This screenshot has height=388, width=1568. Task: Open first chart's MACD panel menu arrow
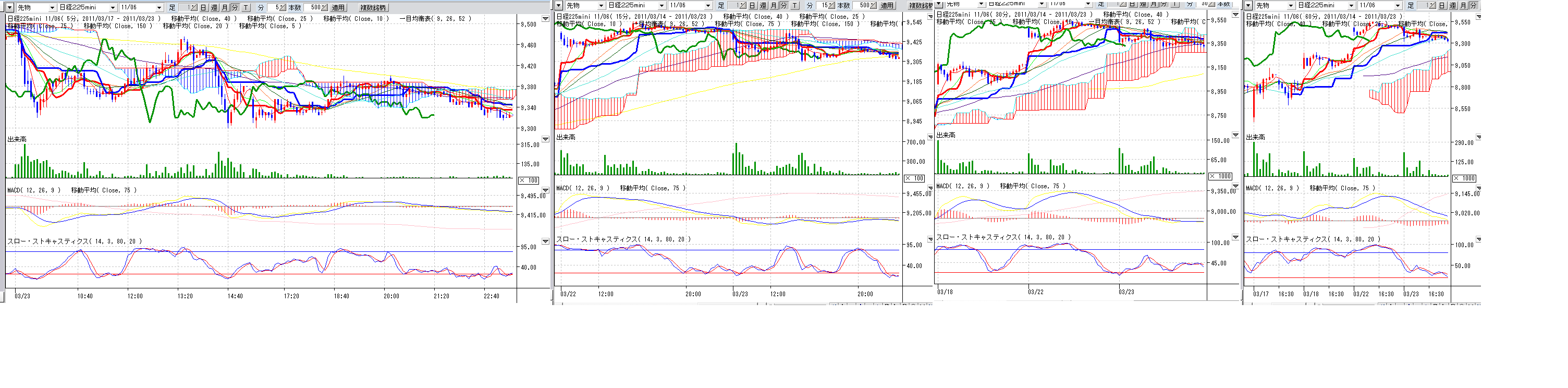[x=545, y=190]
